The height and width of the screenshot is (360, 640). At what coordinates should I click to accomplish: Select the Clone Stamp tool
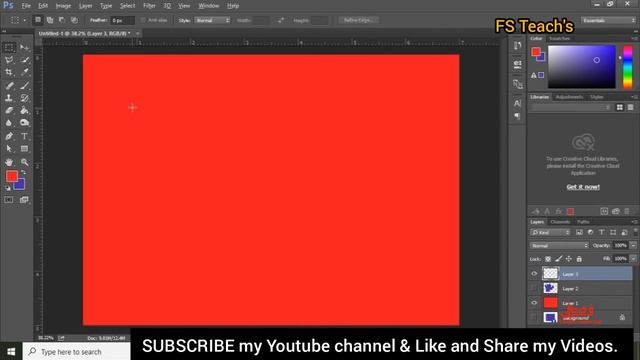click(x=9, y=98)
